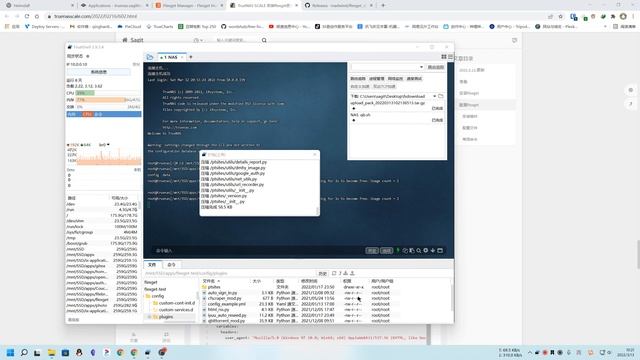Expand the plugins folder tree node
This screenshot has height=360, width=640.
(149, 317)
